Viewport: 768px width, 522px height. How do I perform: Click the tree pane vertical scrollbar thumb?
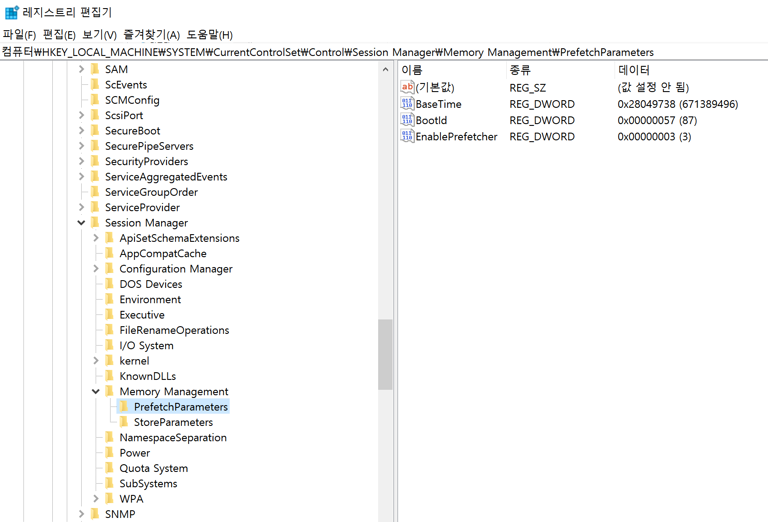coord(385,354)
